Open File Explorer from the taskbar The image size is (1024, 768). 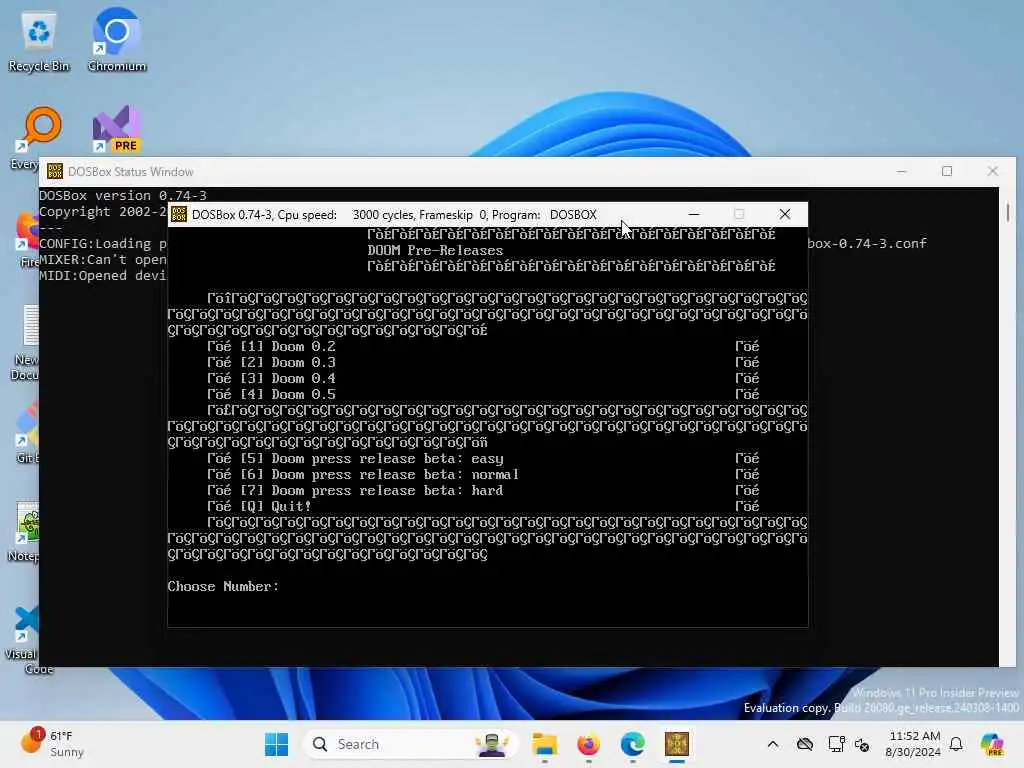click(544, 744)
